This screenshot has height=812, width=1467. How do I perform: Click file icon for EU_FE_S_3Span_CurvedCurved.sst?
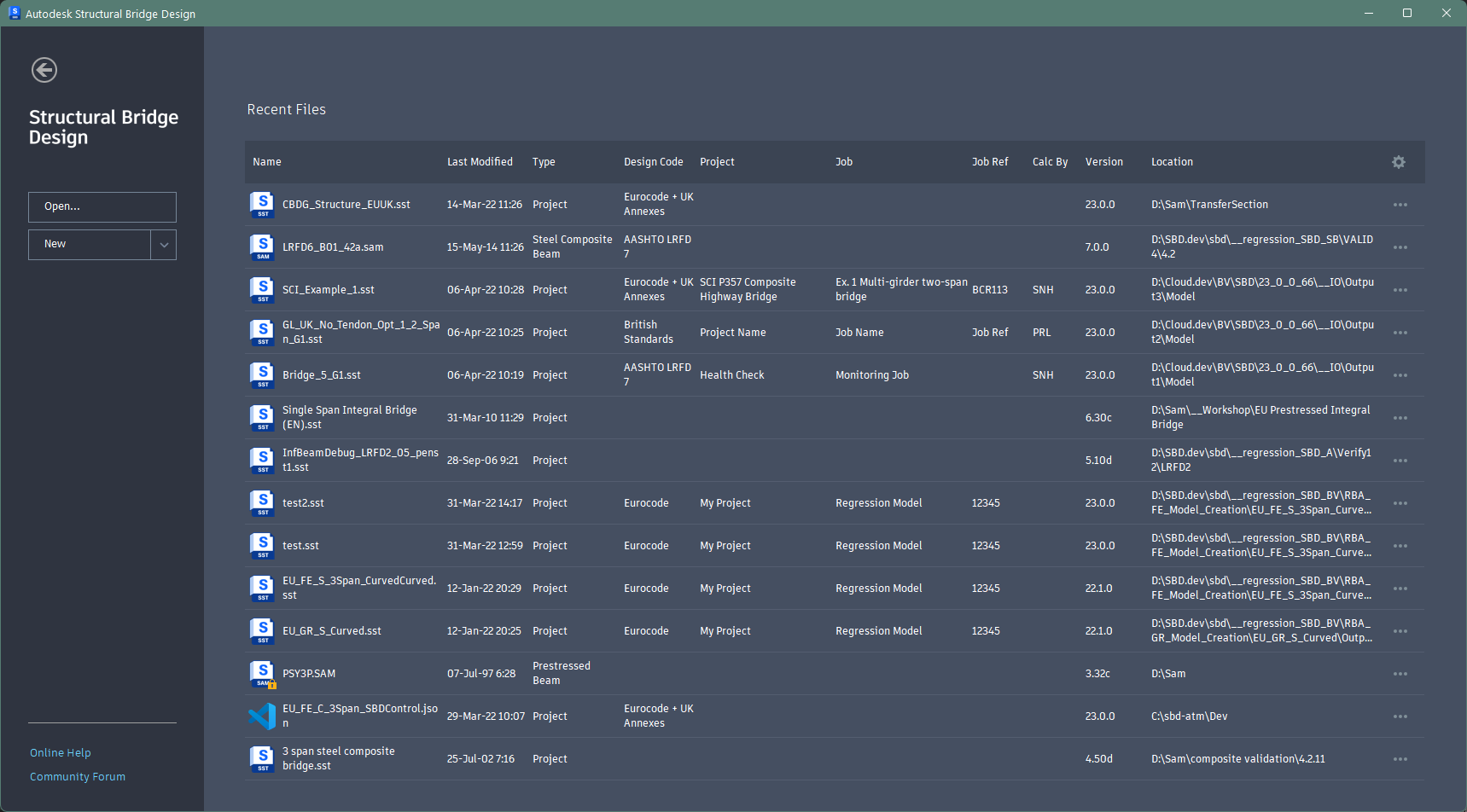[262, 589]
